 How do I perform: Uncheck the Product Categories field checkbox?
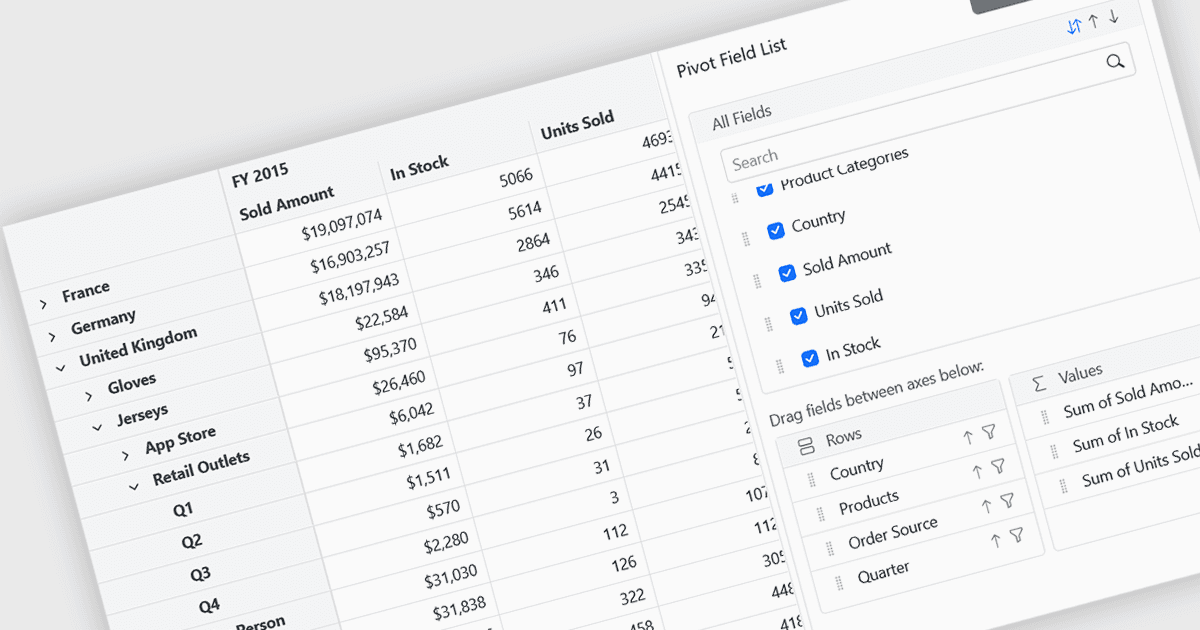click(x=765, y=188)
